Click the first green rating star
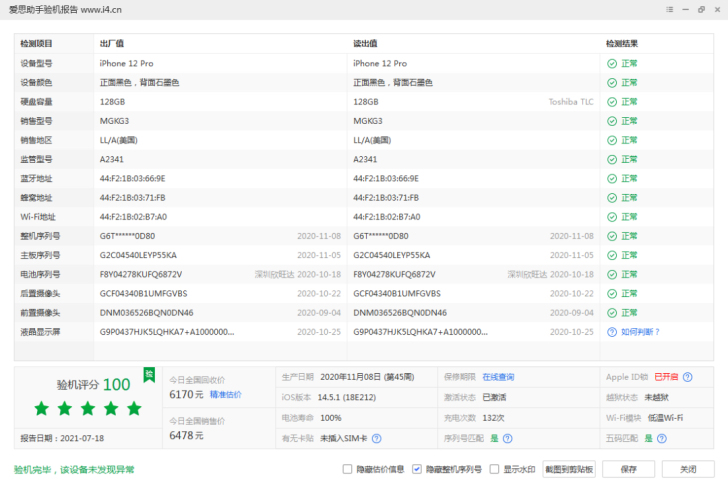728x493 pixels. click(x=42, y=409)
